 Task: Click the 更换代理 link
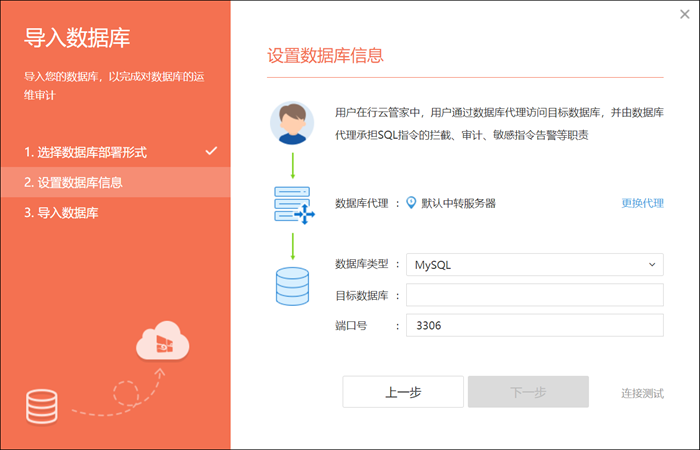[642, 203]
